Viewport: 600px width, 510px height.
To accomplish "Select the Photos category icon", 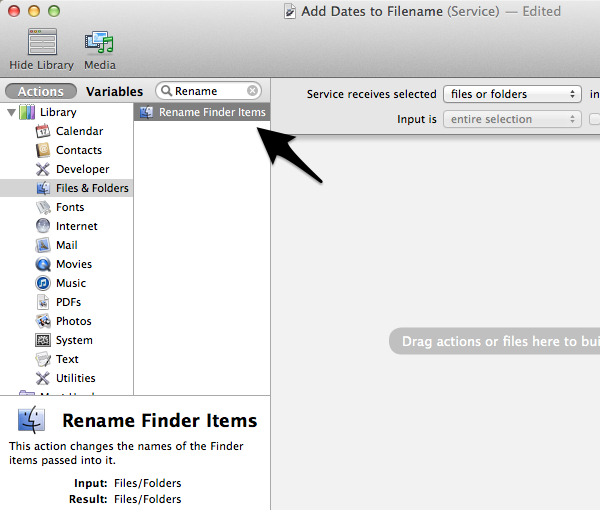I will click(x=43, y=321).
